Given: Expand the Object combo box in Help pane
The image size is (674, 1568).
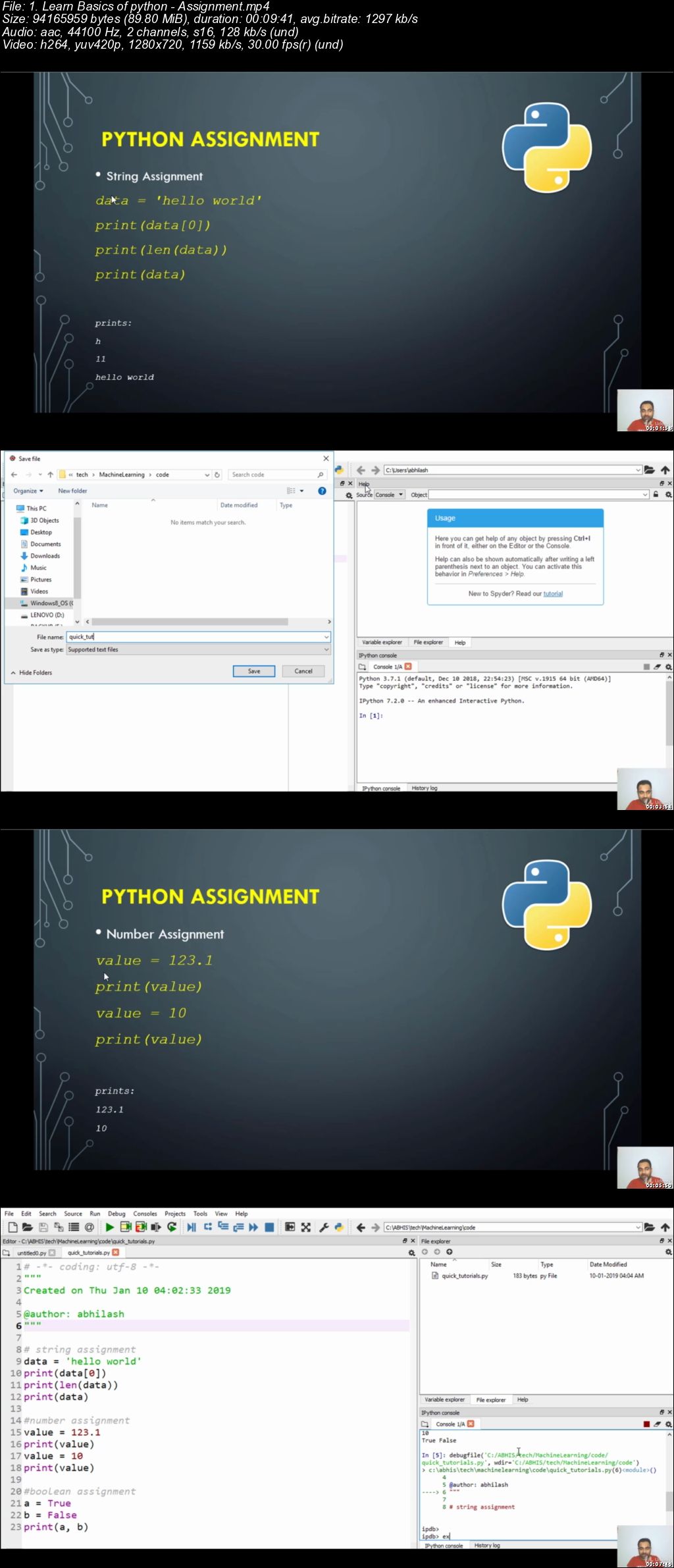Looking at the screenshot, I should pyautogui.click(x=645, y=495).
